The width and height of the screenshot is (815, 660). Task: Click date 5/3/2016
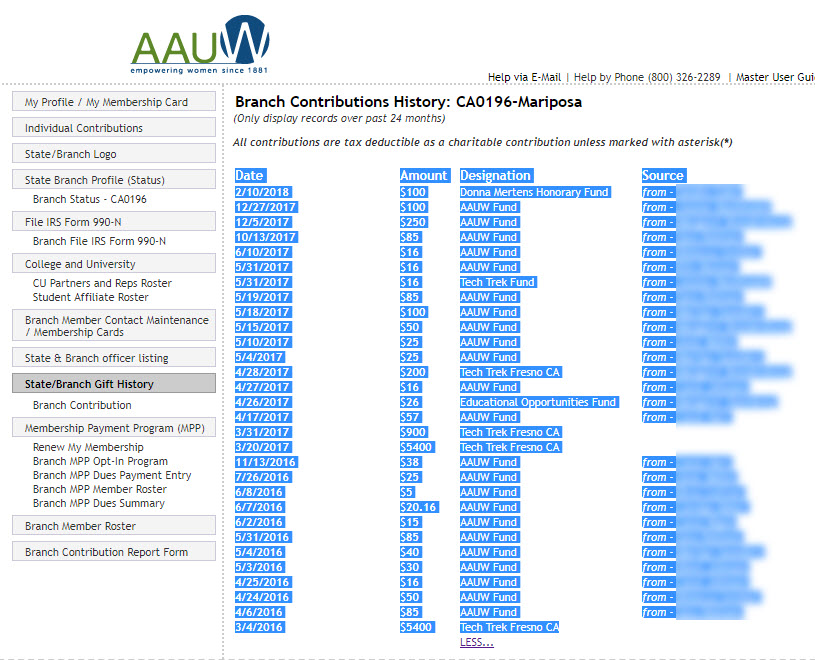(x=259, y=567)
